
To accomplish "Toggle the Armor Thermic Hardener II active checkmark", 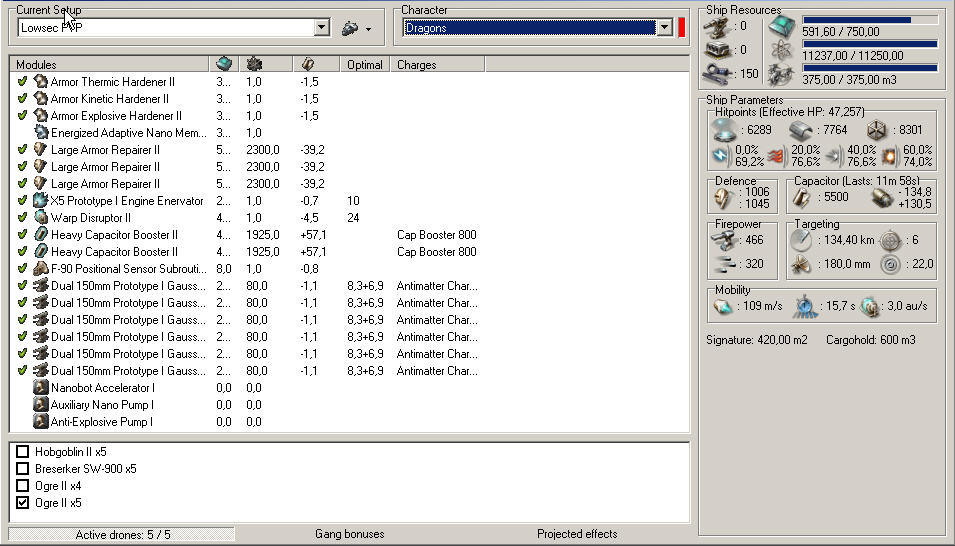I will coord(22,82).
